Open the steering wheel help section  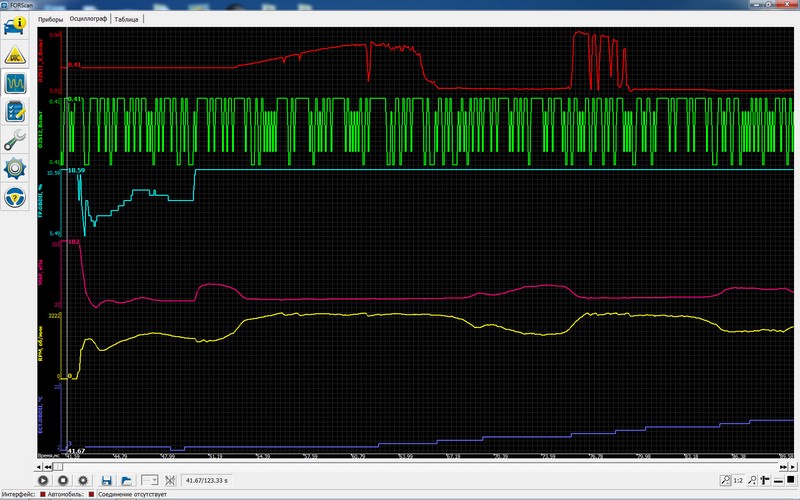pos(15,197)
